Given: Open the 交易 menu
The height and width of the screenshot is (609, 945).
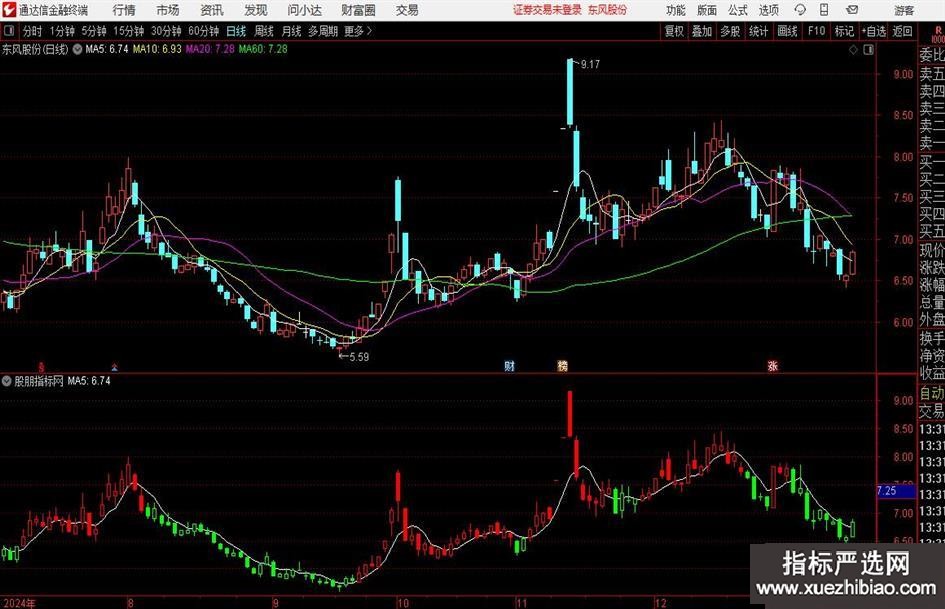Looking at the screenshot, I should click(407, 10).
